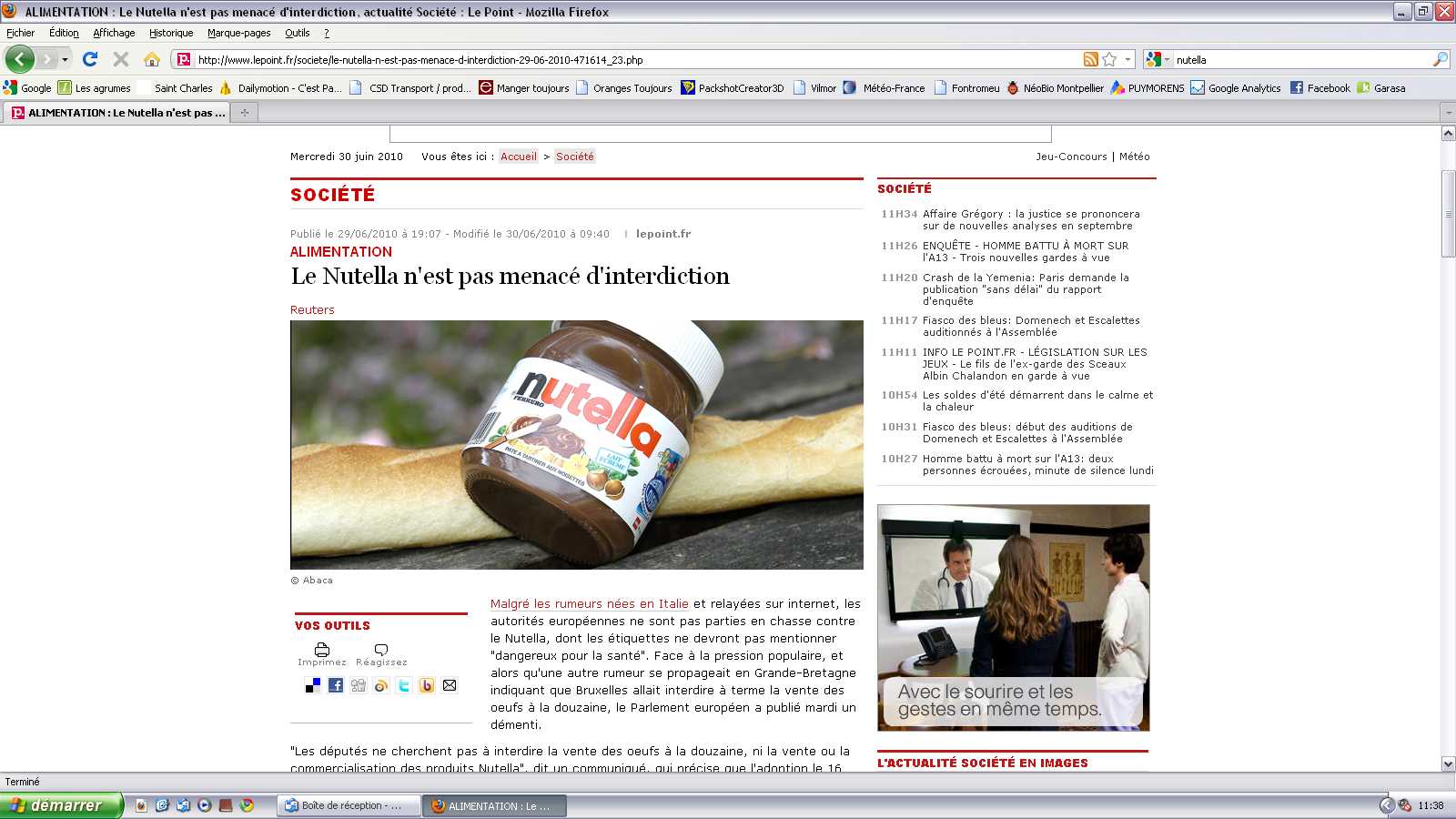The height and width of the screenshot is (819, 1456).
Task: Open the PackshotCreator3D bookmark
Action: [733, 87]
